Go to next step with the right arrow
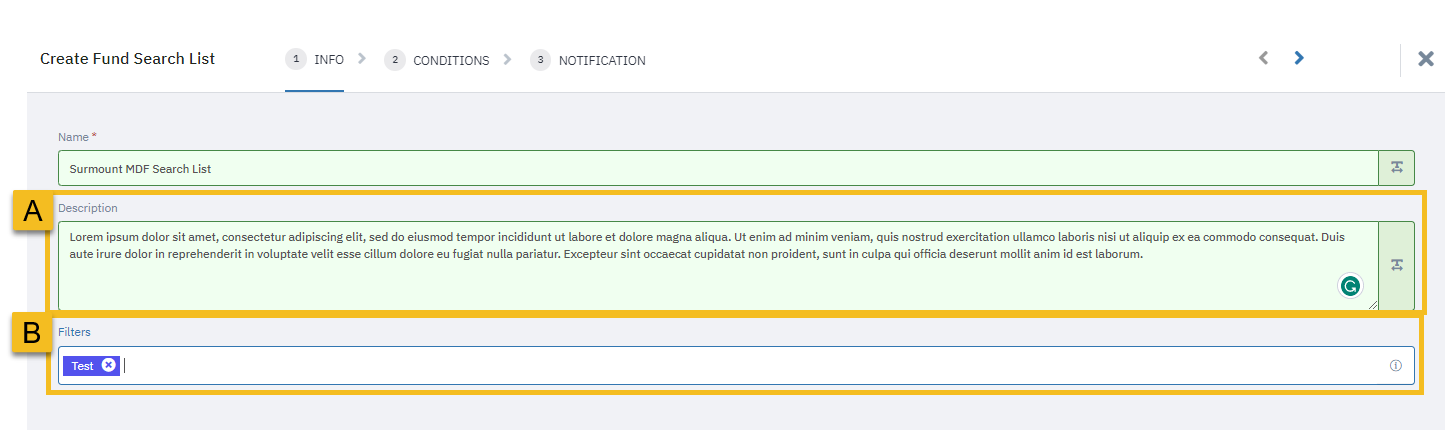This screenshot has width=1445, height=430. point(1299,59)
